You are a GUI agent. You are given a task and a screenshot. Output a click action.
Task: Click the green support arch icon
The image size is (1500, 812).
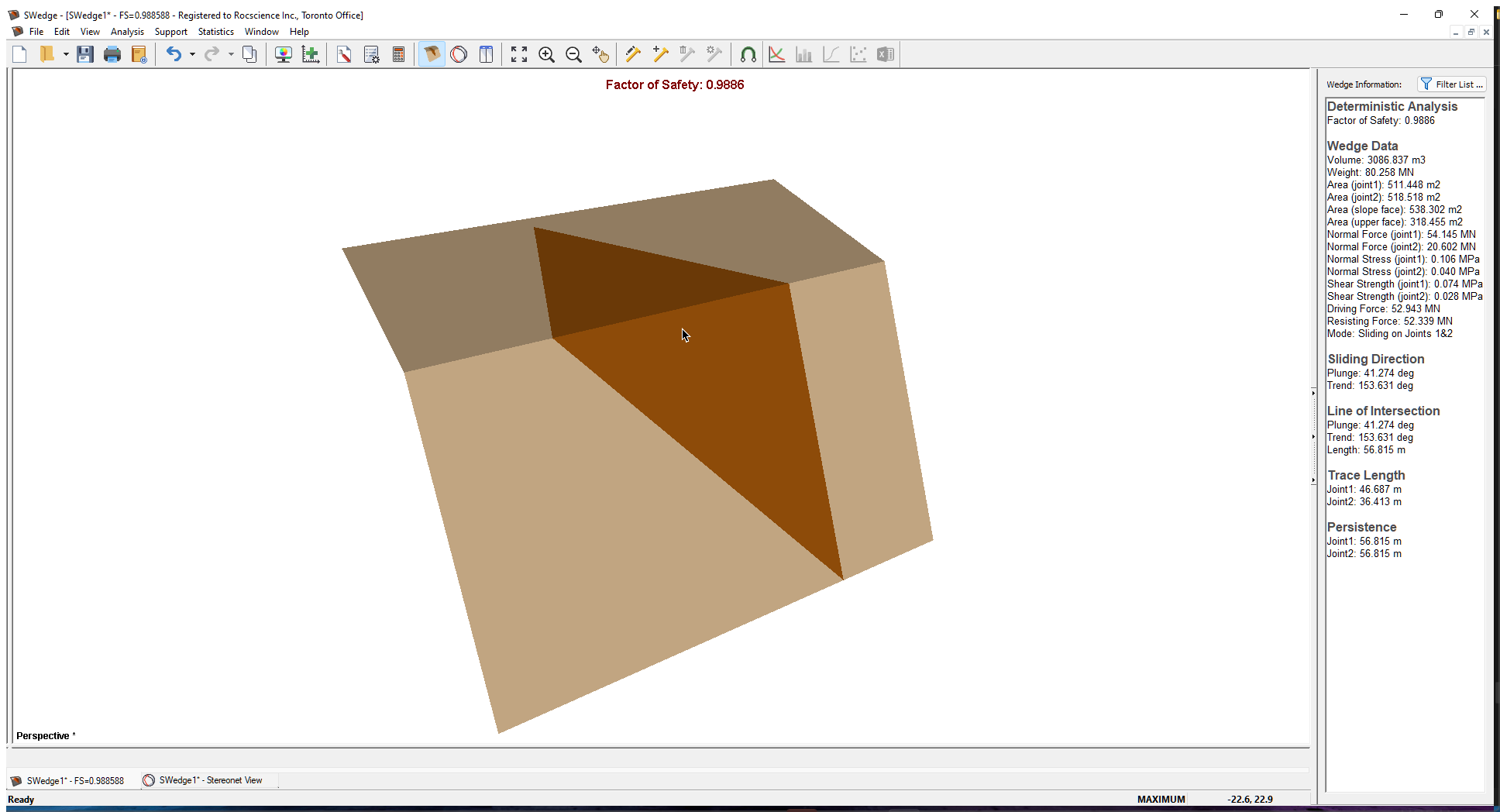coord(748,54)
